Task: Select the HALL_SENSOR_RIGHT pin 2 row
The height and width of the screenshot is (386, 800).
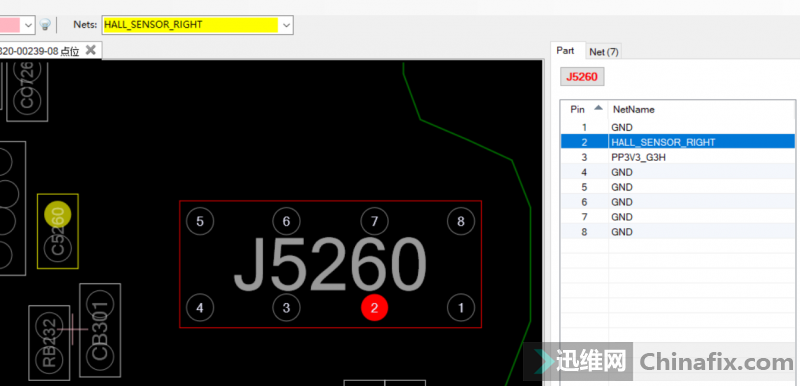Action: coord(678,142)
